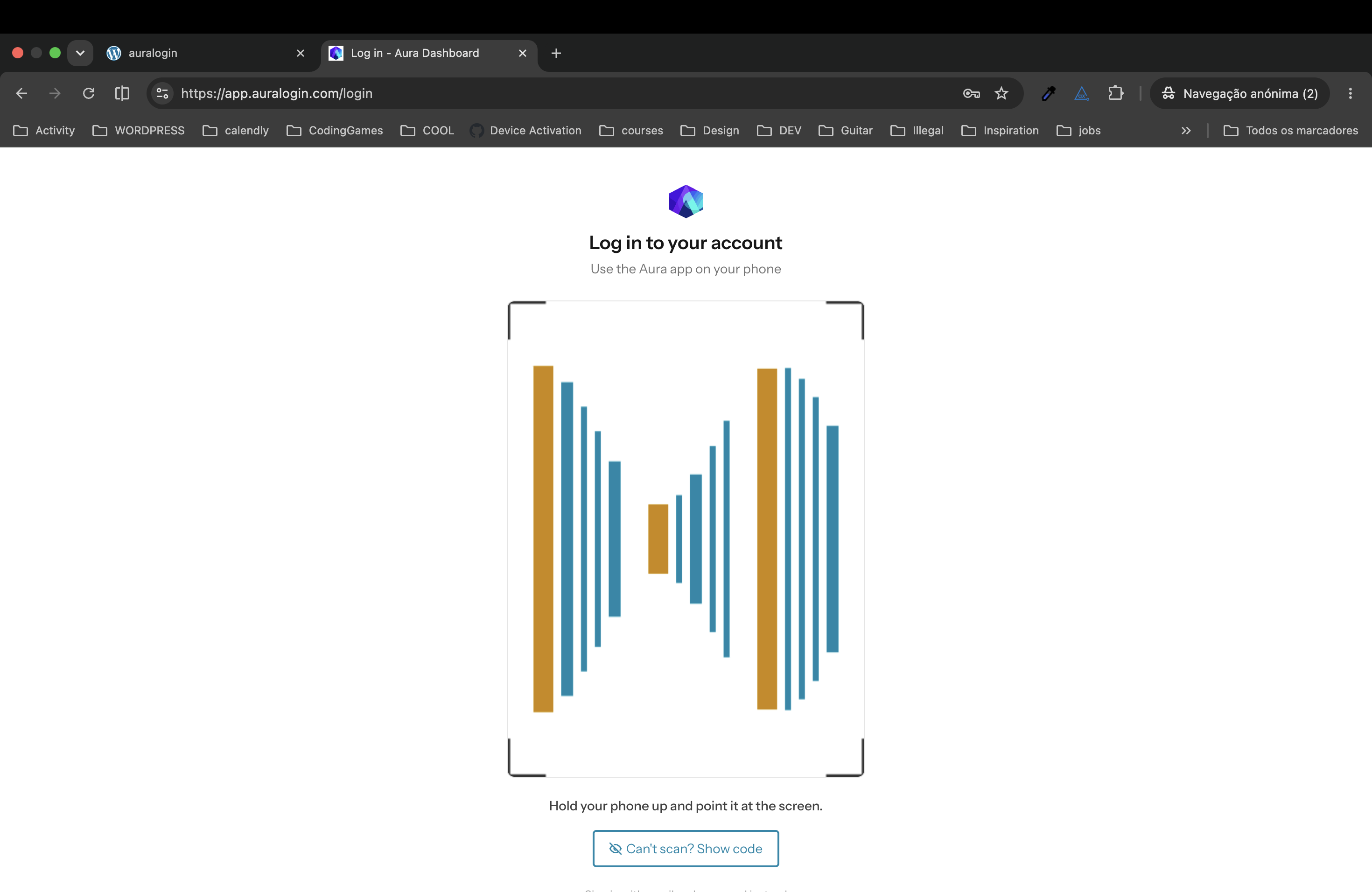Click the Log in to your account heading
This screenshot has height=892, width=1372.
coord(686,243)
